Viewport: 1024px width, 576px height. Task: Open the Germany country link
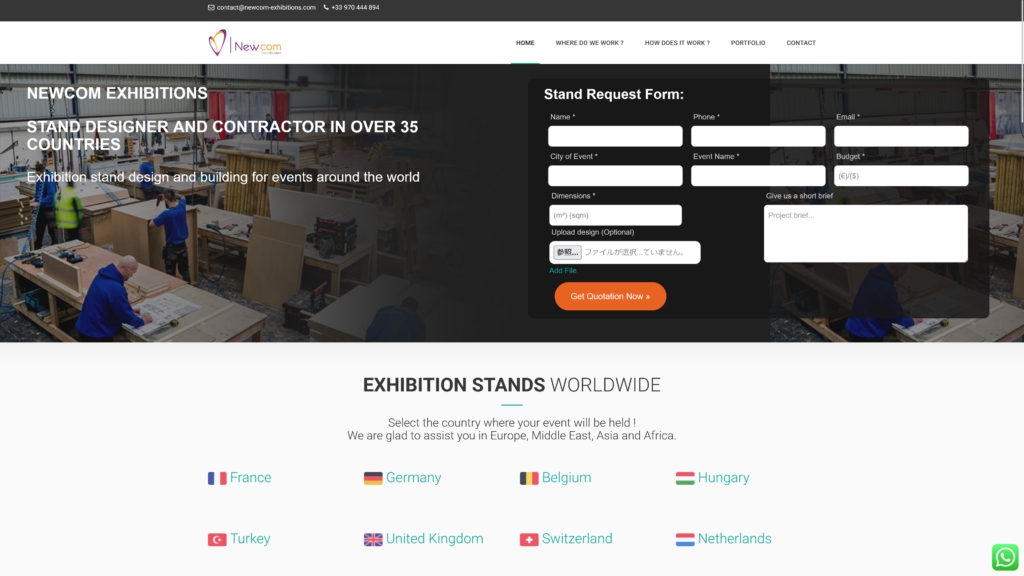click(x=413, y=477)
